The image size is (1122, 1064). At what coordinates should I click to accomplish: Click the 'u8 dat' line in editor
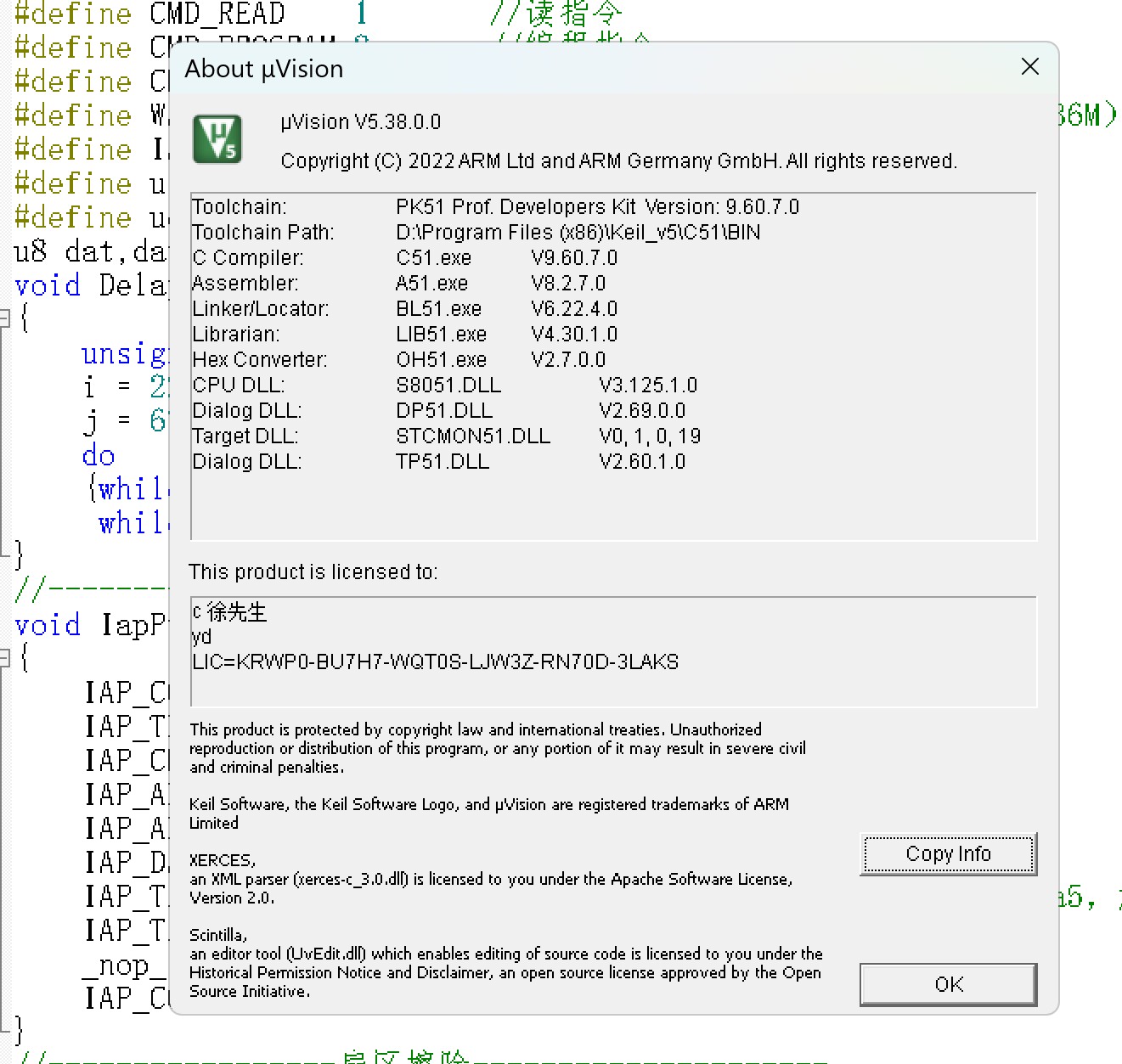[x=91, y=251]
